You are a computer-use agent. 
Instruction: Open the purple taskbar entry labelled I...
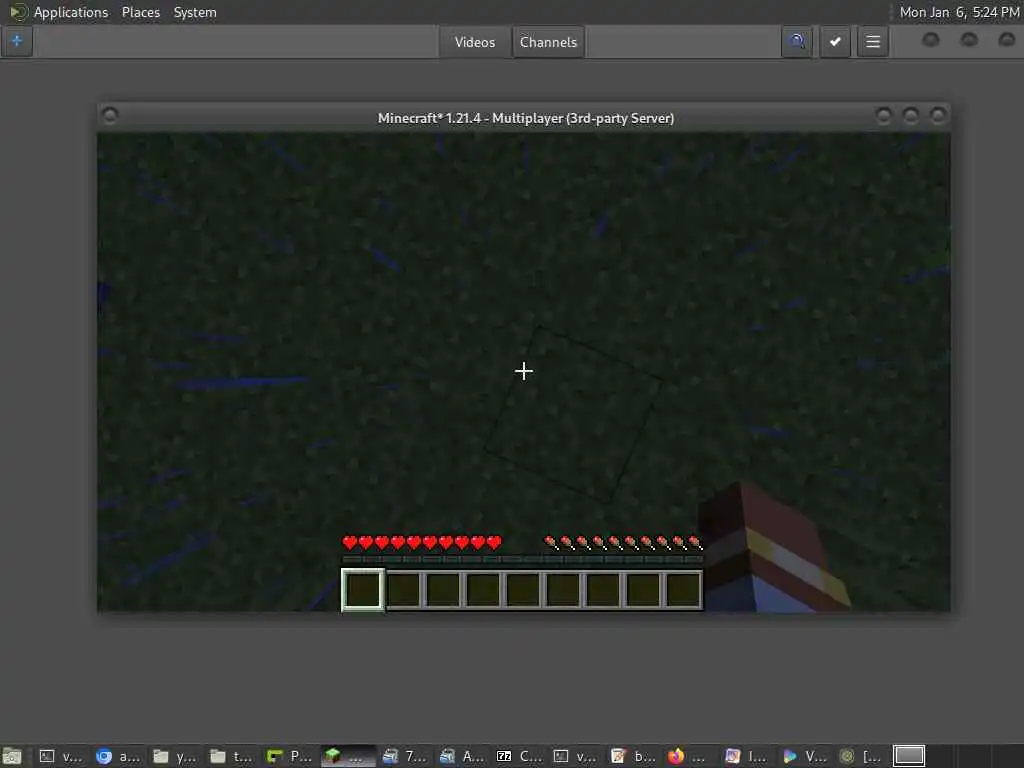coord(746,756)
